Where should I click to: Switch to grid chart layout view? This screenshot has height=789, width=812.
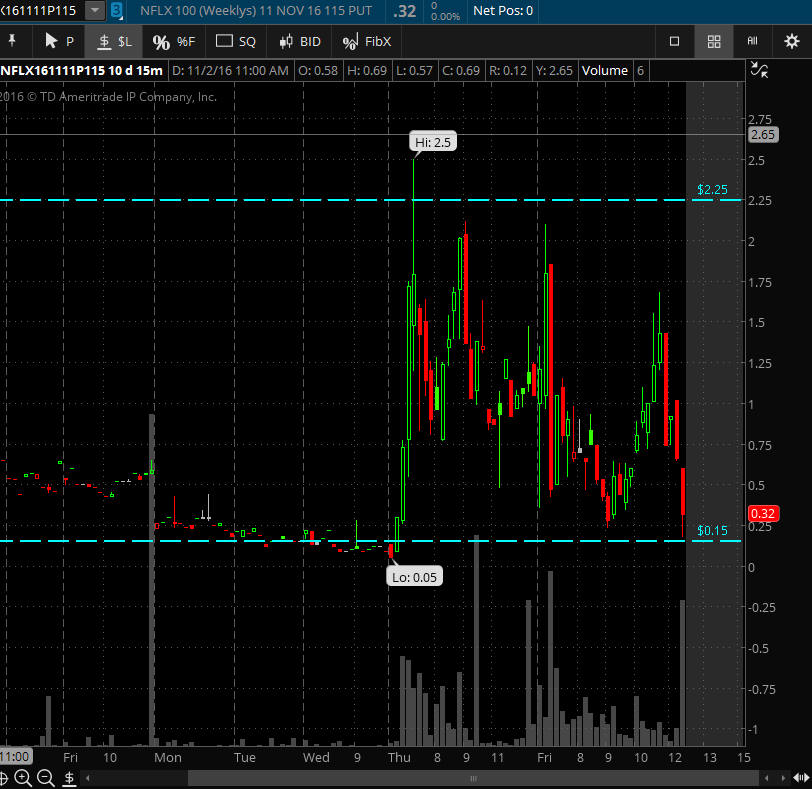click(x=714, y=41)
